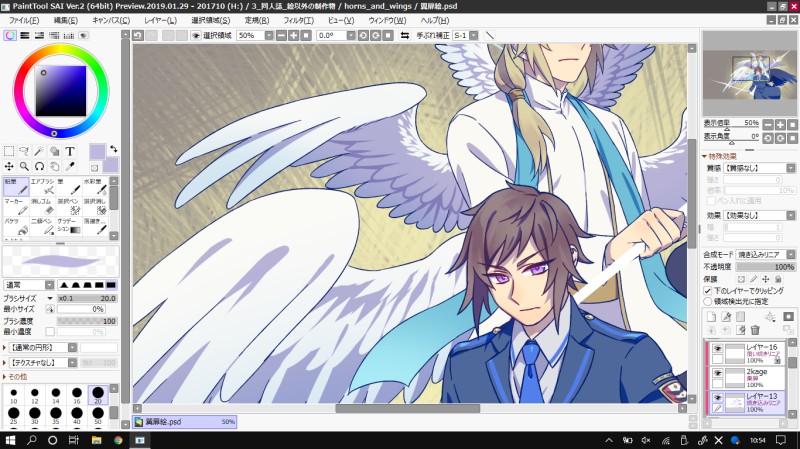This screenshot has height=449, width=800.
Task: Select the Zoom magnifier tool
Action: (24, 166)
